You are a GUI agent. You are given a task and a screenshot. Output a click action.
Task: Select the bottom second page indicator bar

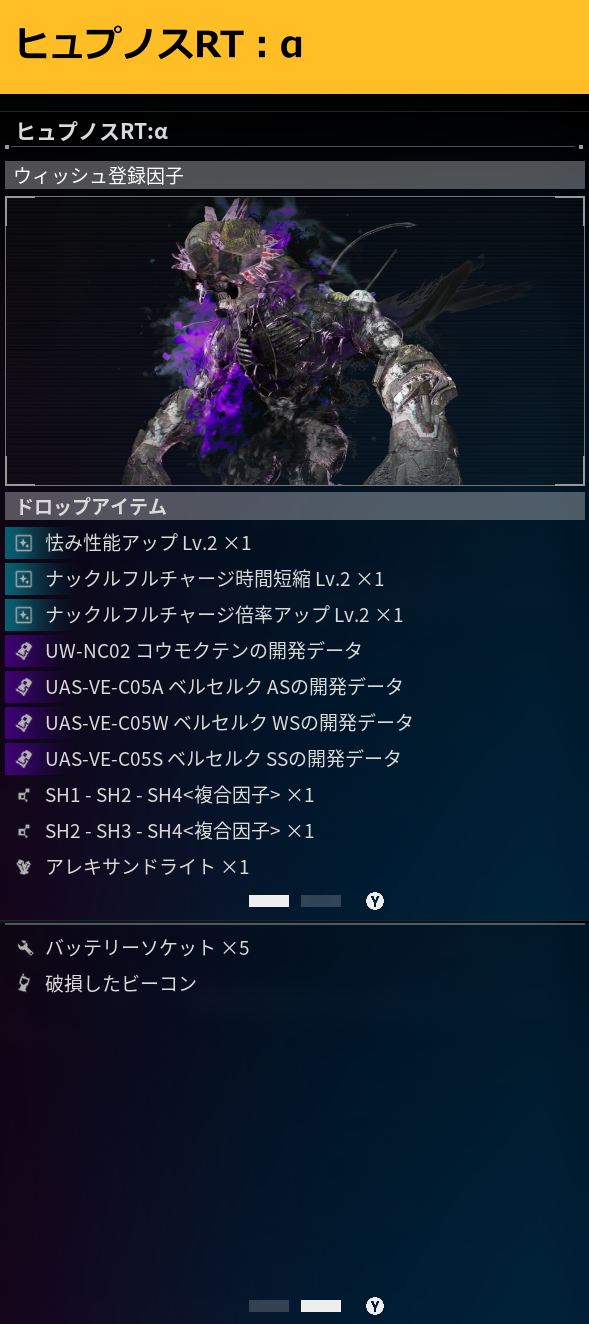click(x=321, y=1306)
